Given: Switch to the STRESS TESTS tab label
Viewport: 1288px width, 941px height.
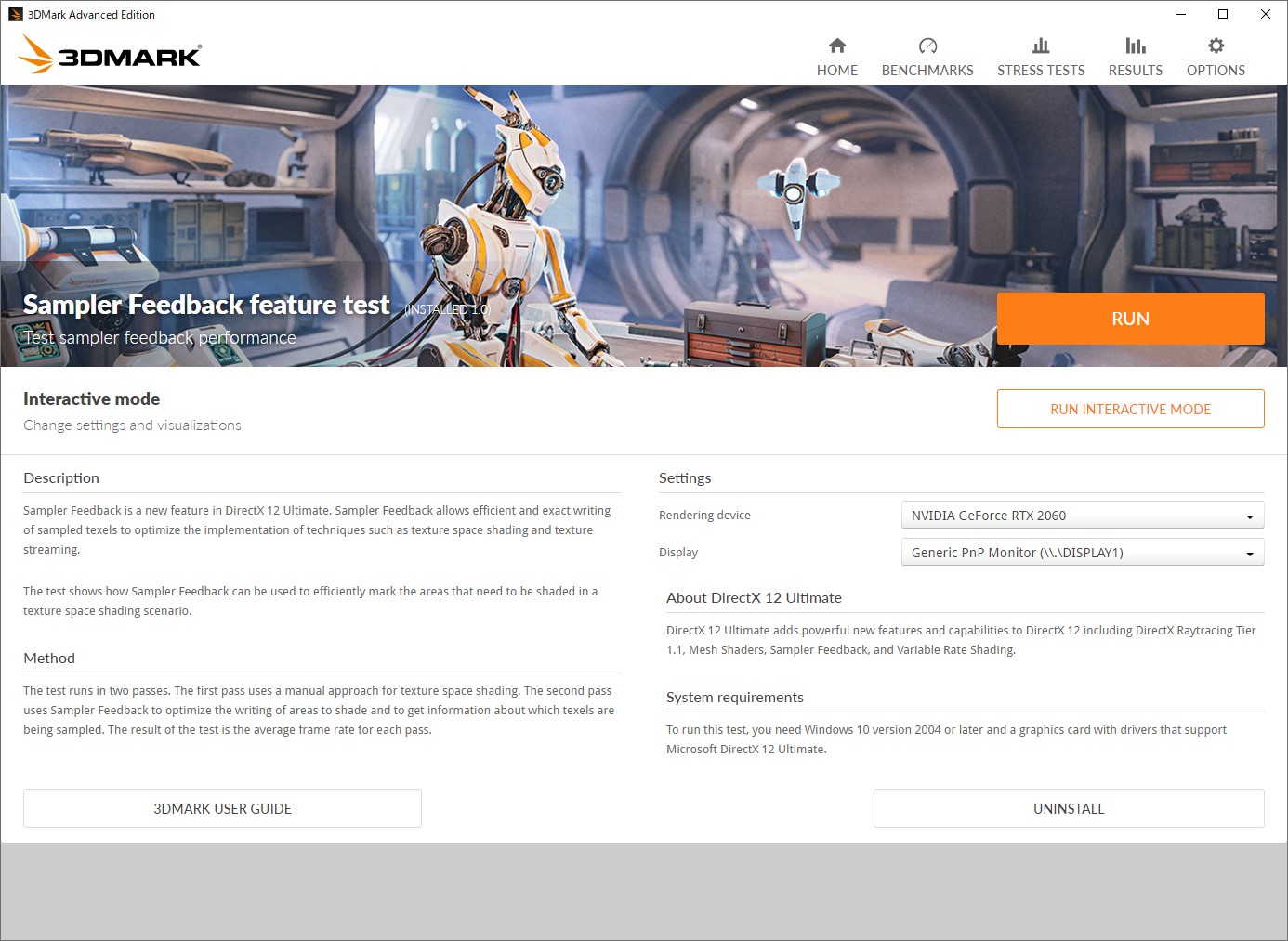Looking at the screenshot, I should (x=1041, y=71).
